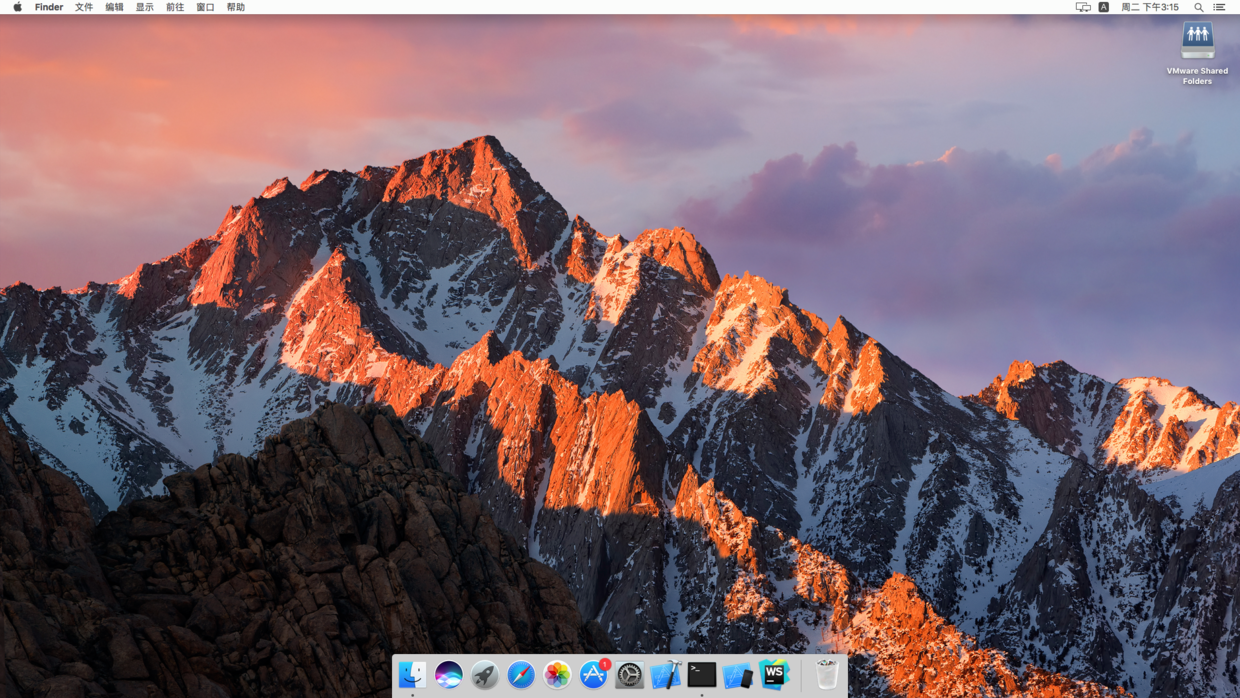
Task: Open the 文件 menu
Action: [x=84, y=7]
